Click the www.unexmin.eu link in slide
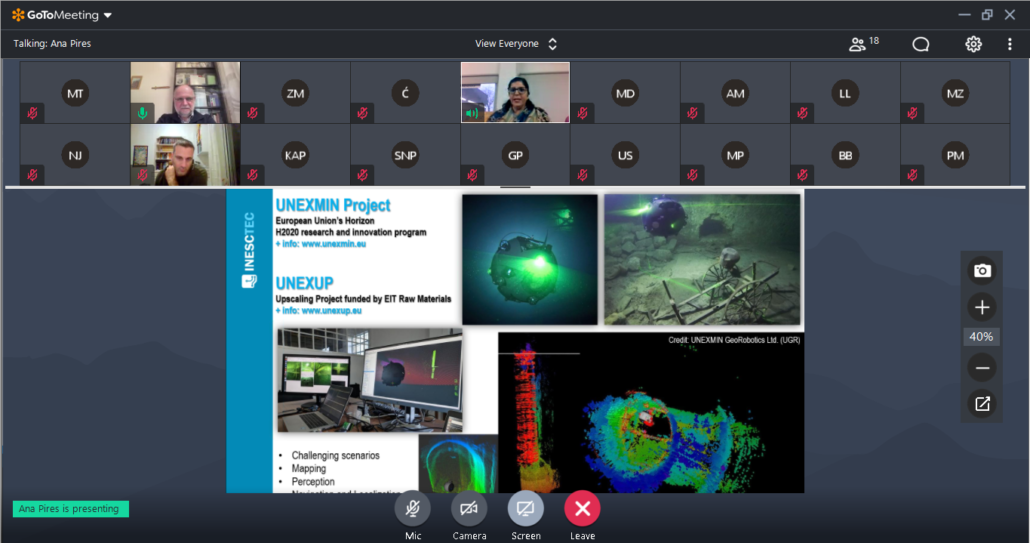The image size is (1030, 543). [x=334, y=244]
